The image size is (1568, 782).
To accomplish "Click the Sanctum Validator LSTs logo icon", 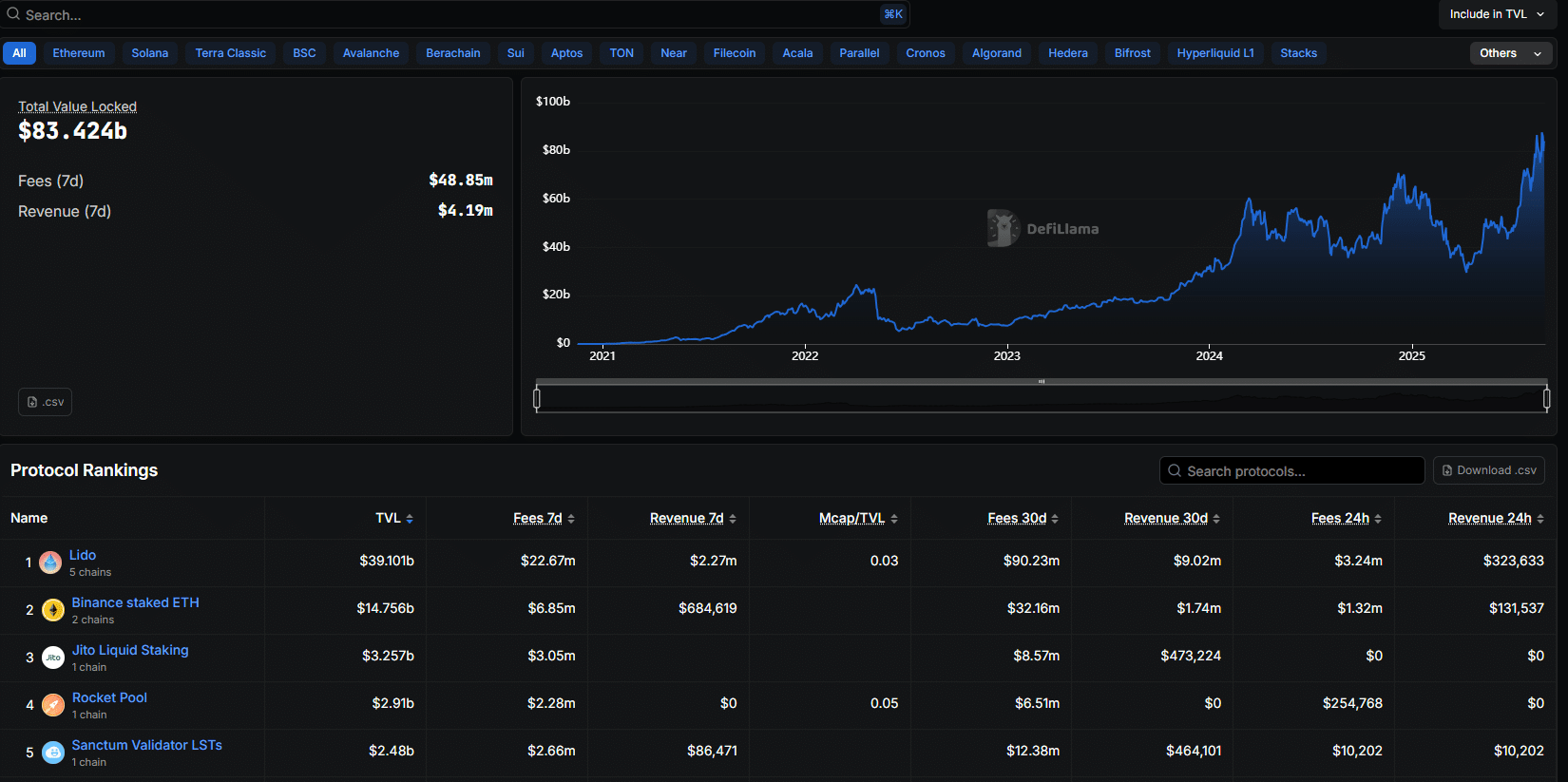I will pos(53,753).
